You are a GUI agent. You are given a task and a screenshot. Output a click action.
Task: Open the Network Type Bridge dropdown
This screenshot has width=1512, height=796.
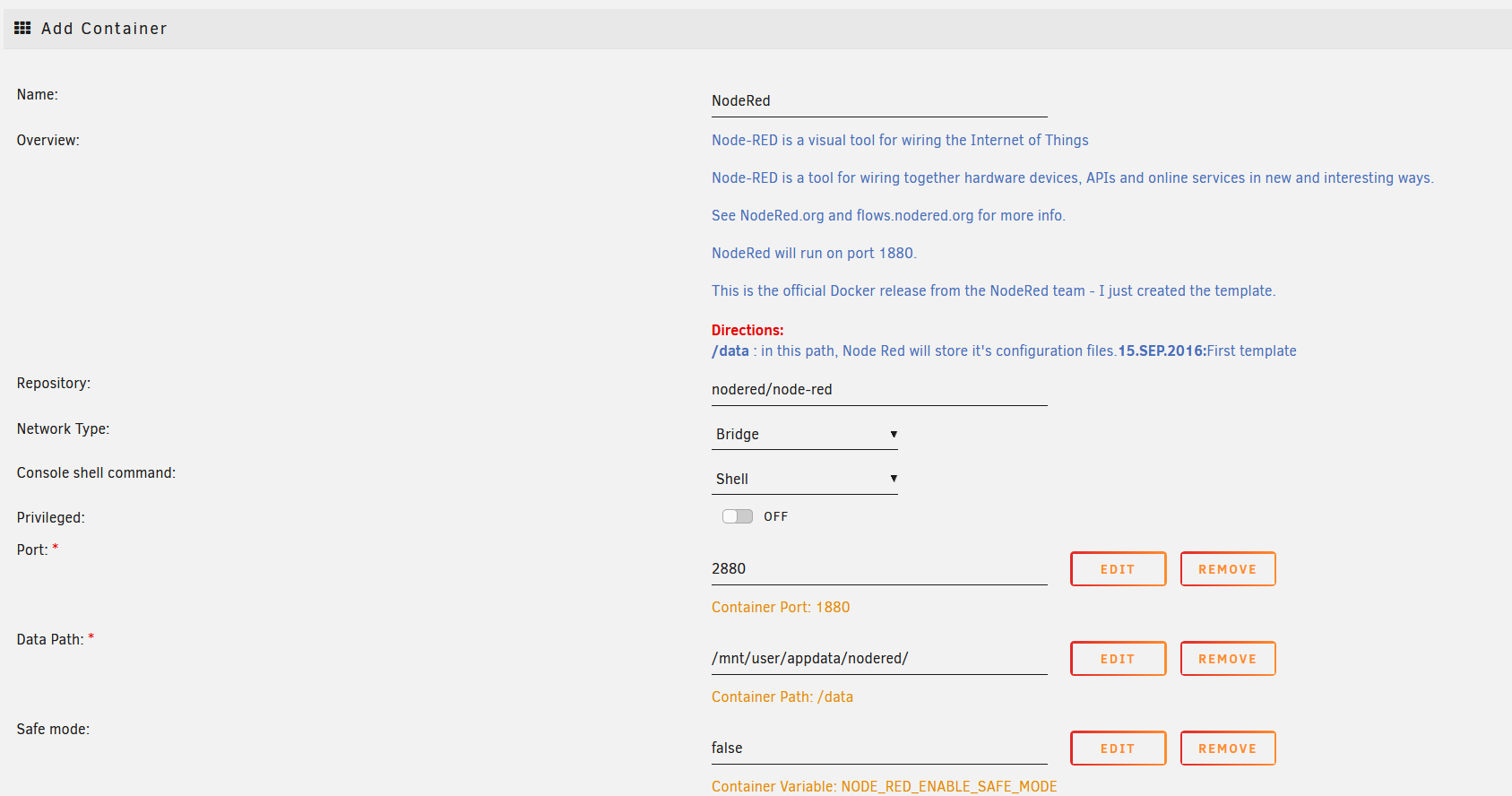805,434
